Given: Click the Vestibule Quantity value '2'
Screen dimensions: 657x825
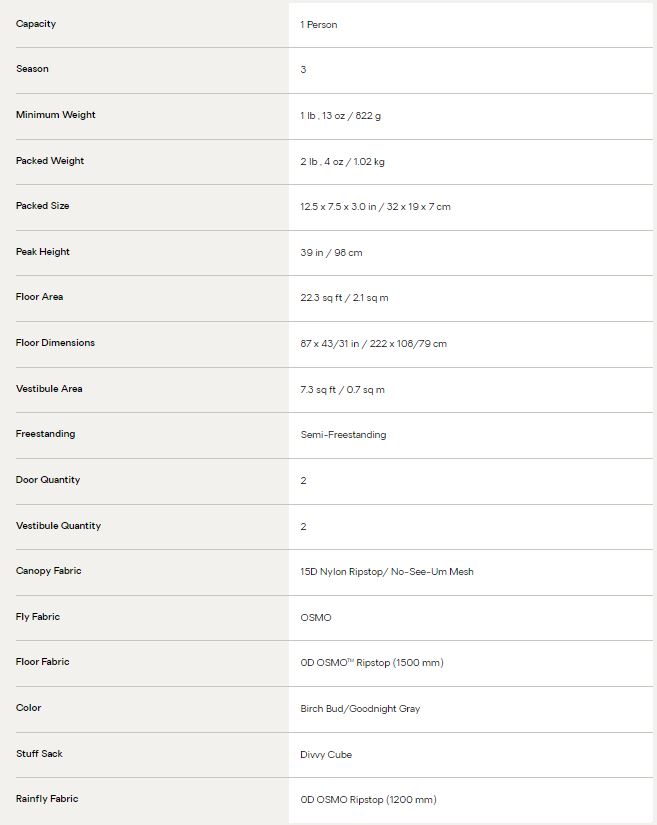Looking at the screenshot, I should 304,527.
